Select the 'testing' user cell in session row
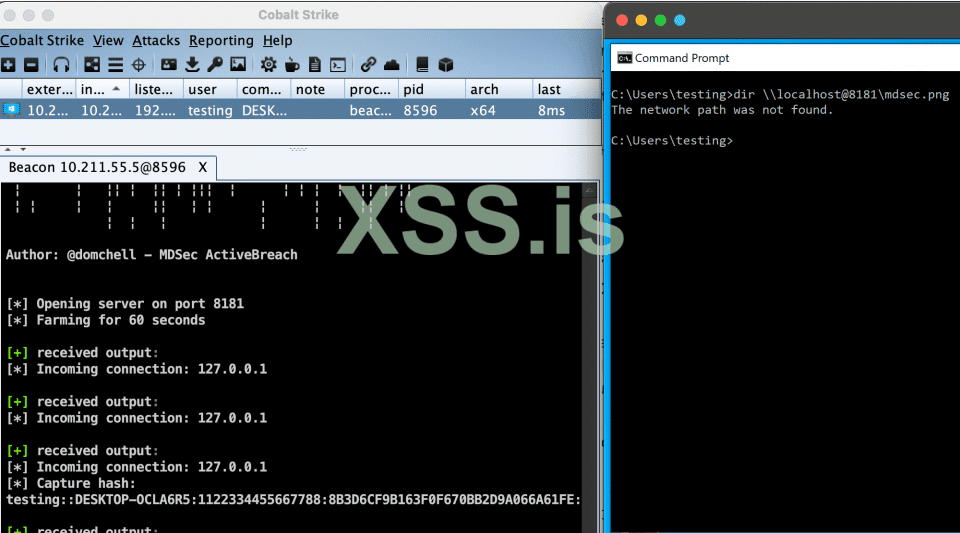The height and width of the screenshot is (533, 960). (210, 111)
